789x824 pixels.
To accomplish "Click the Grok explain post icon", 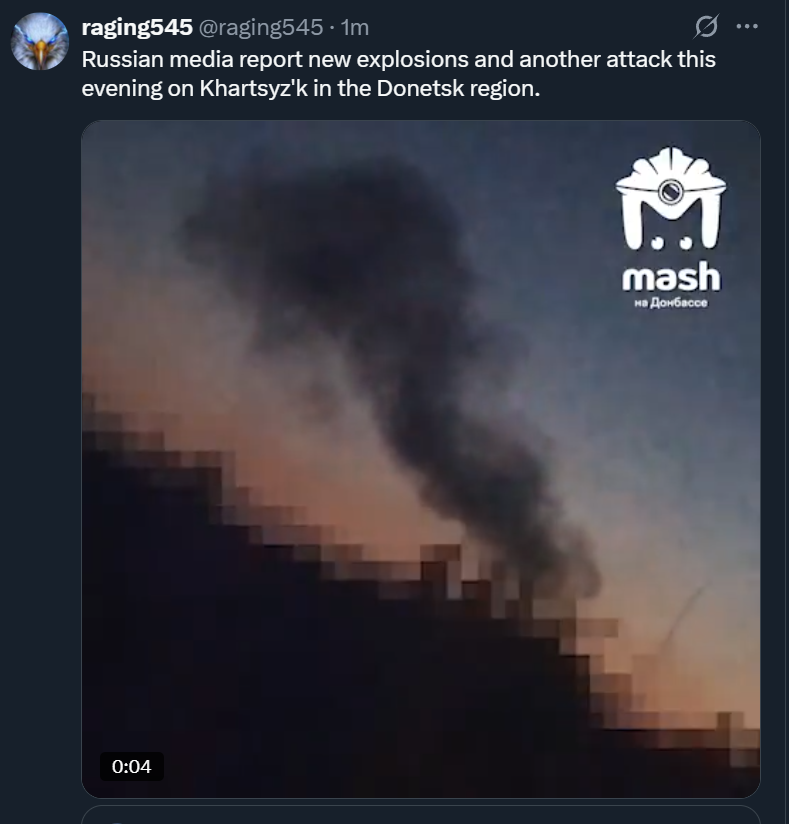I will (x=705, y=26).
